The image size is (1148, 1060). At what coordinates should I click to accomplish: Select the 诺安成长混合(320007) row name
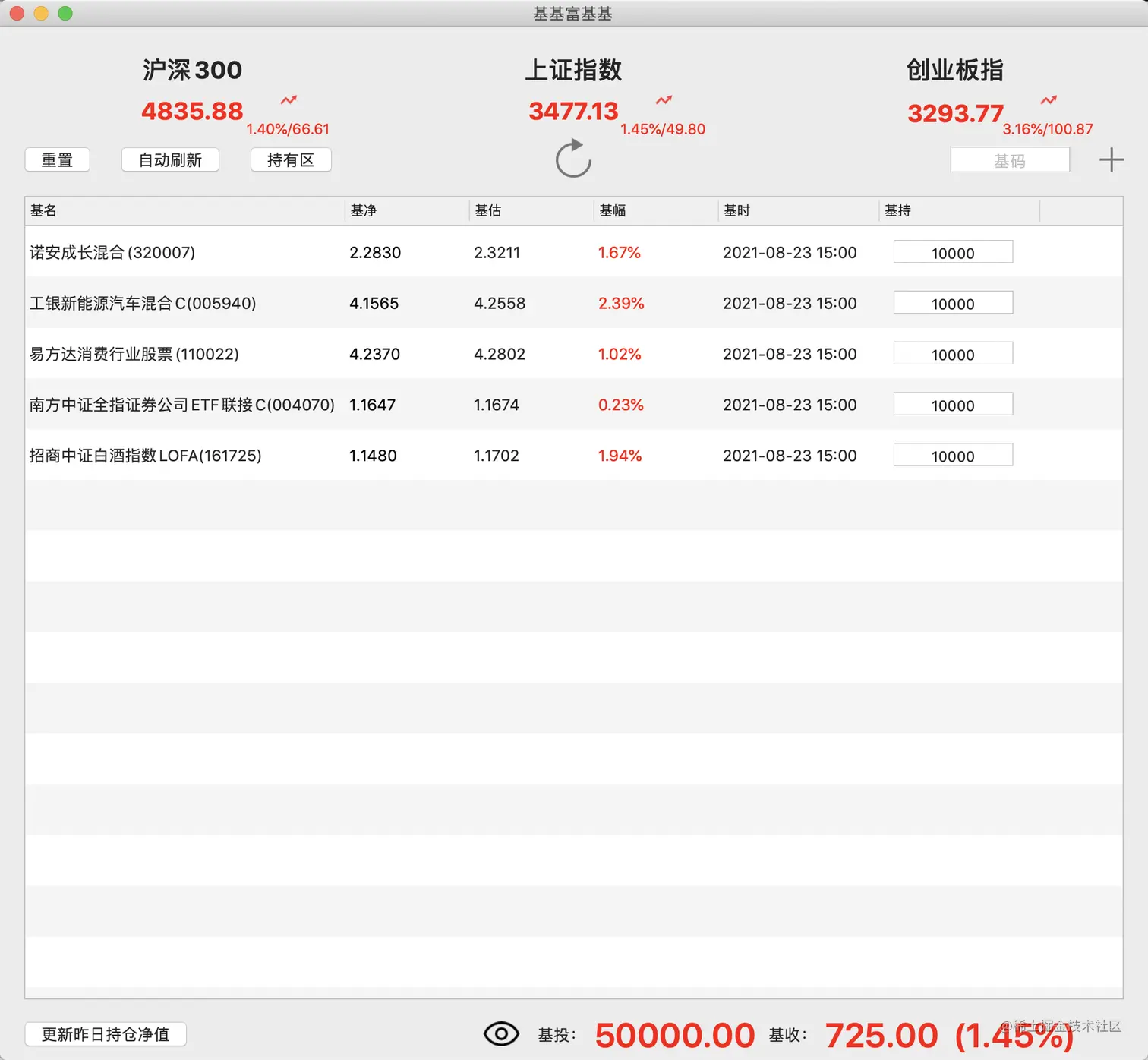pyautogui.click(x=112, y=252)
